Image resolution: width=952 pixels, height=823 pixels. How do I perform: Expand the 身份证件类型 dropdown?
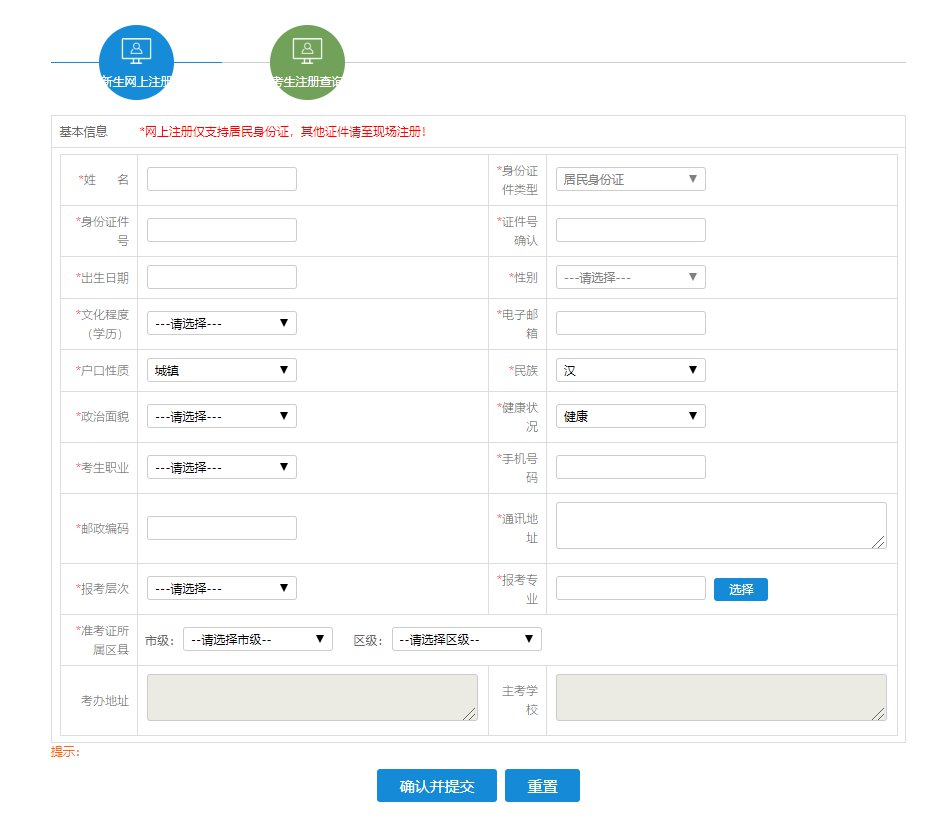point(630,179)
